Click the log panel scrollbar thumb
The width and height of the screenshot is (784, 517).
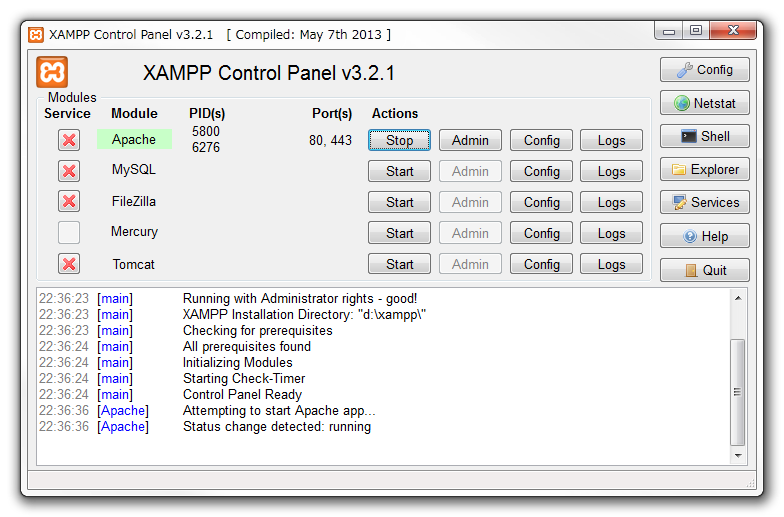point(738,392)
